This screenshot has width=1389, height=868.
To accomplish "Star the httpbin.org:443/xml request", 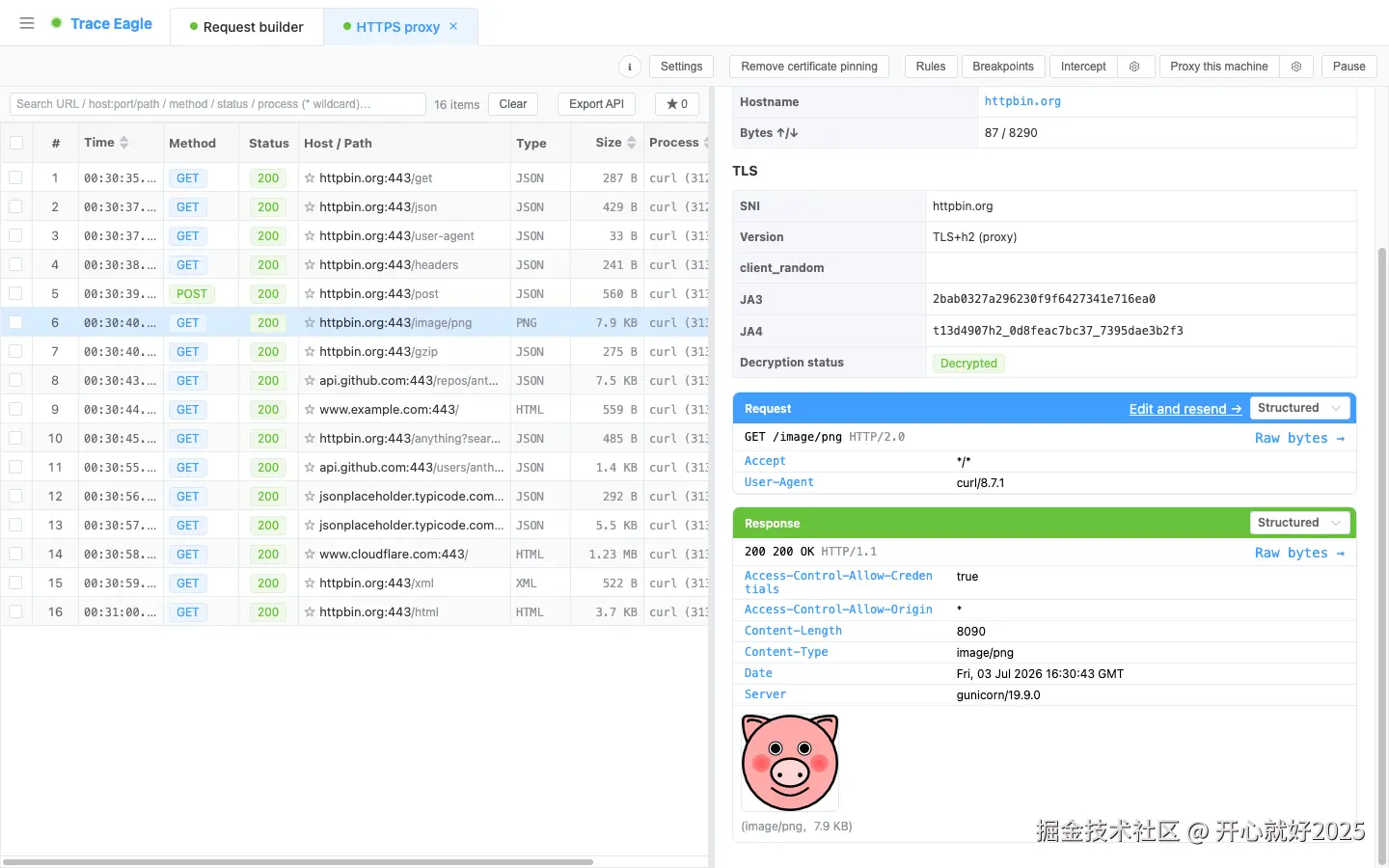I will click(x=310, y=583).
